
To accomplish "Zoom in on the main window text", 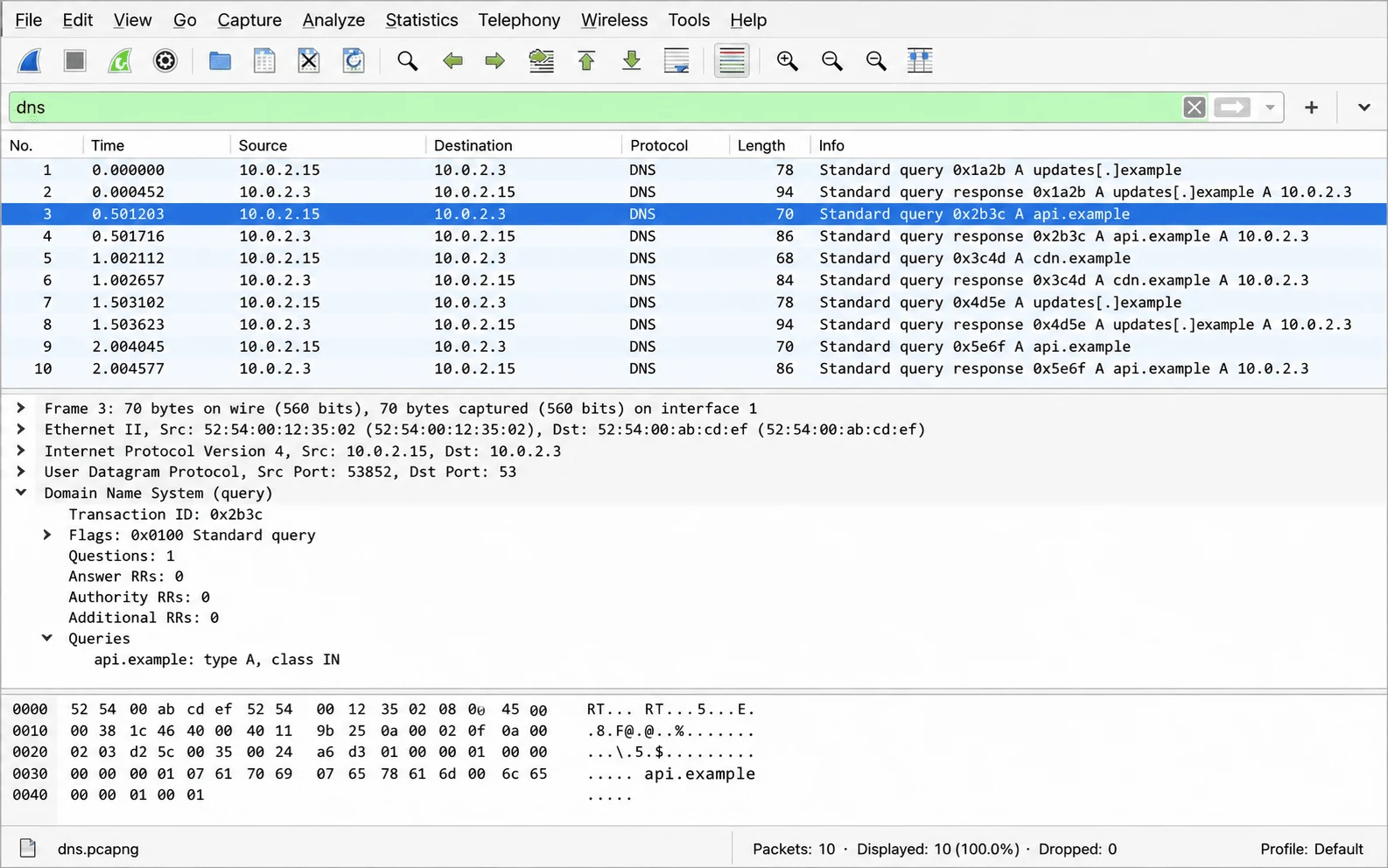I will pos(787,61).
